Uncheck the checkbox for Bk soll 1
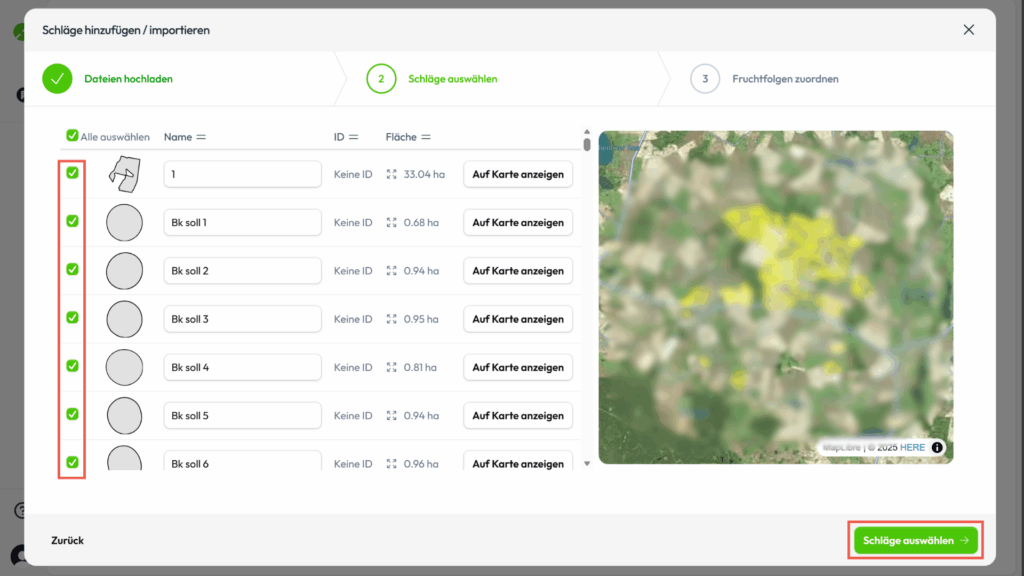 click(x=72, y=221)
